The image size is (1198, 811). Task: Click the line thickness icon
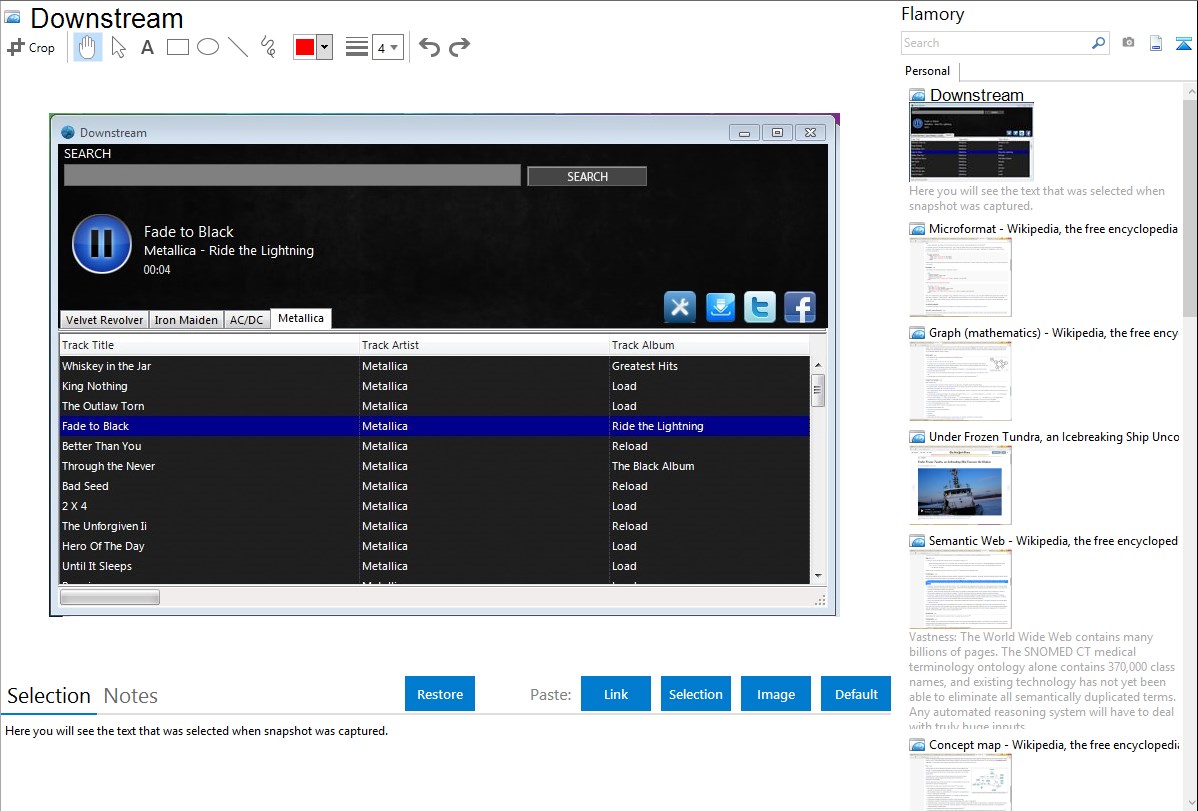click(x=357, y=47)
